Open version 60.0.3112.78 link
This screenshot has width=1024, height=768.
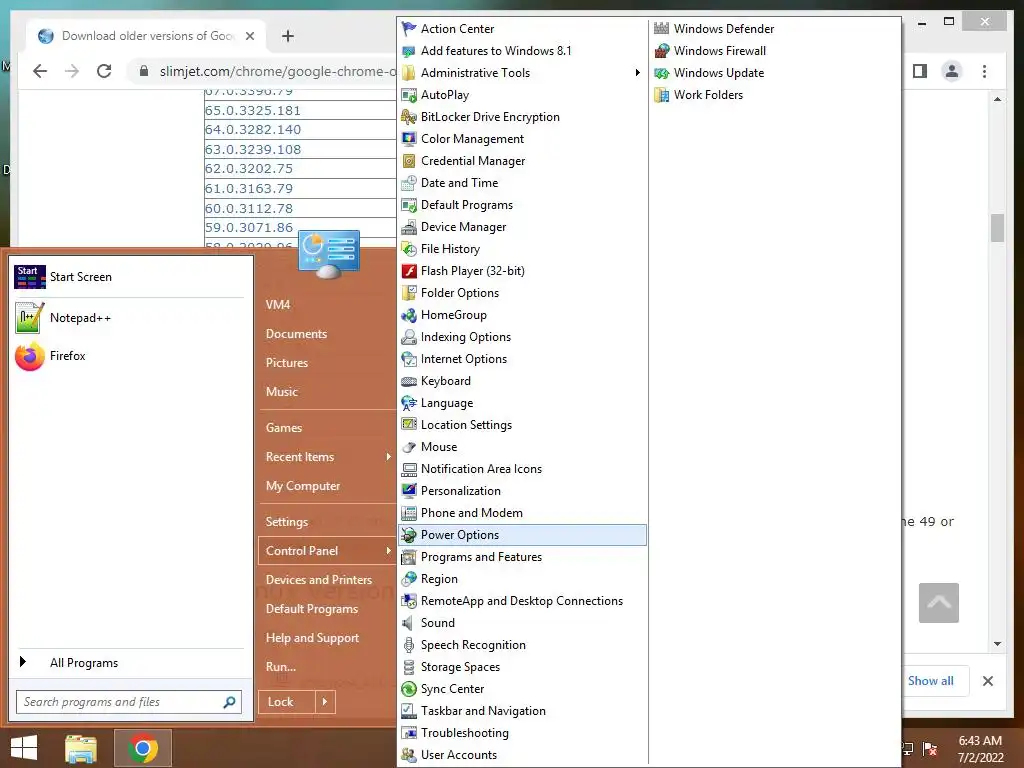249,208
